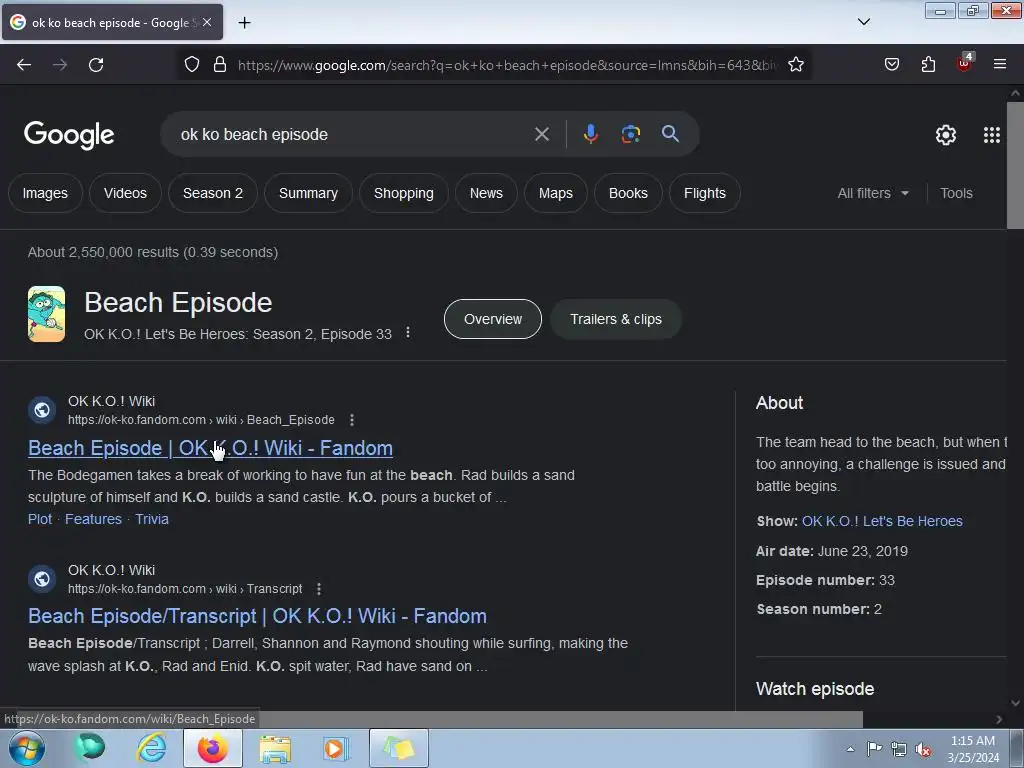This screenshot has height=768, width=1024.
Task: Open the uBlock Origin extension icon
Action: click(965, 63)
